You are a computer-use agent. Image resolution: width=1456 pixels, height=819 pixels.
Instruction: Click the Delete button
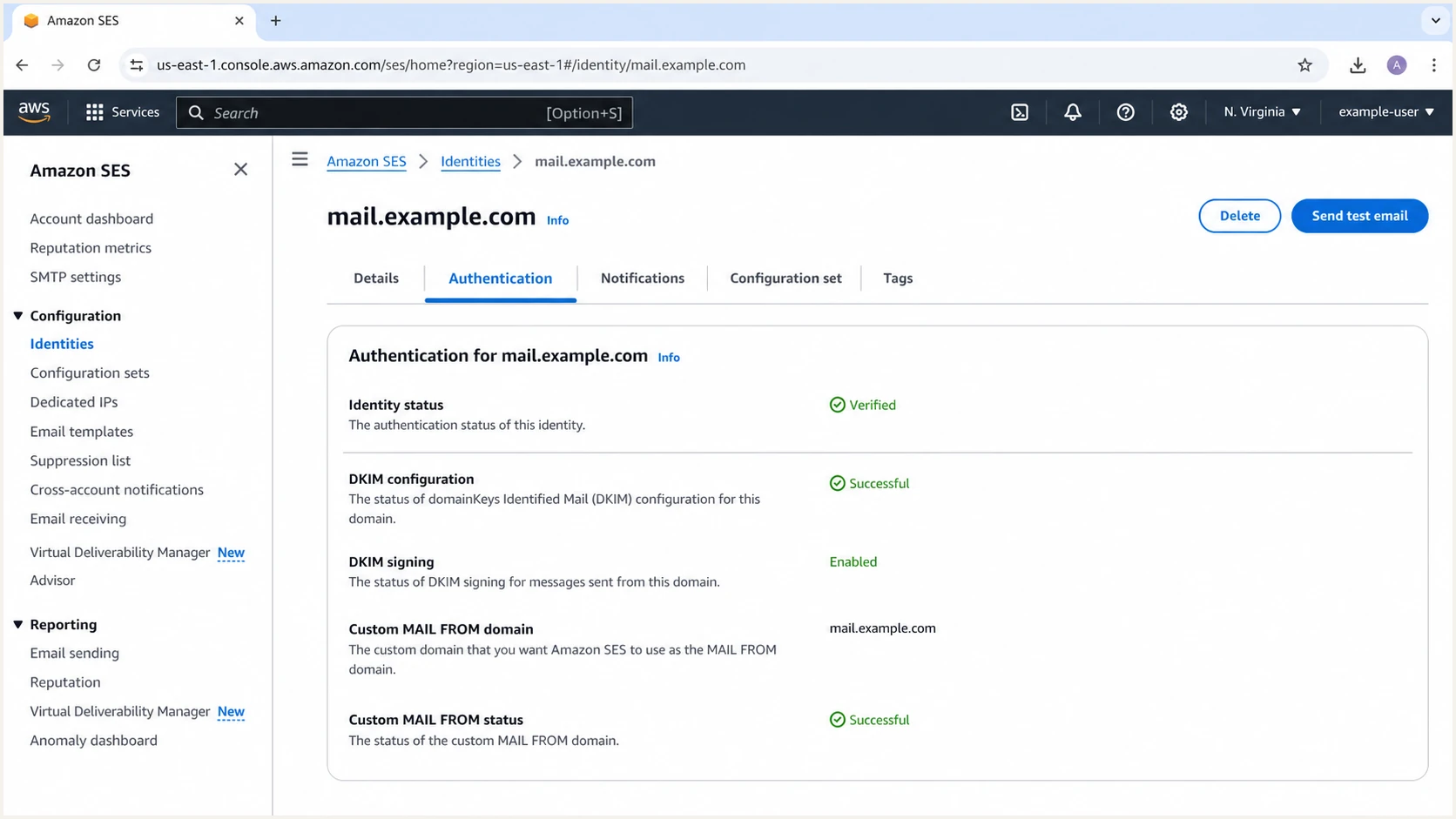coord(1240,216)
